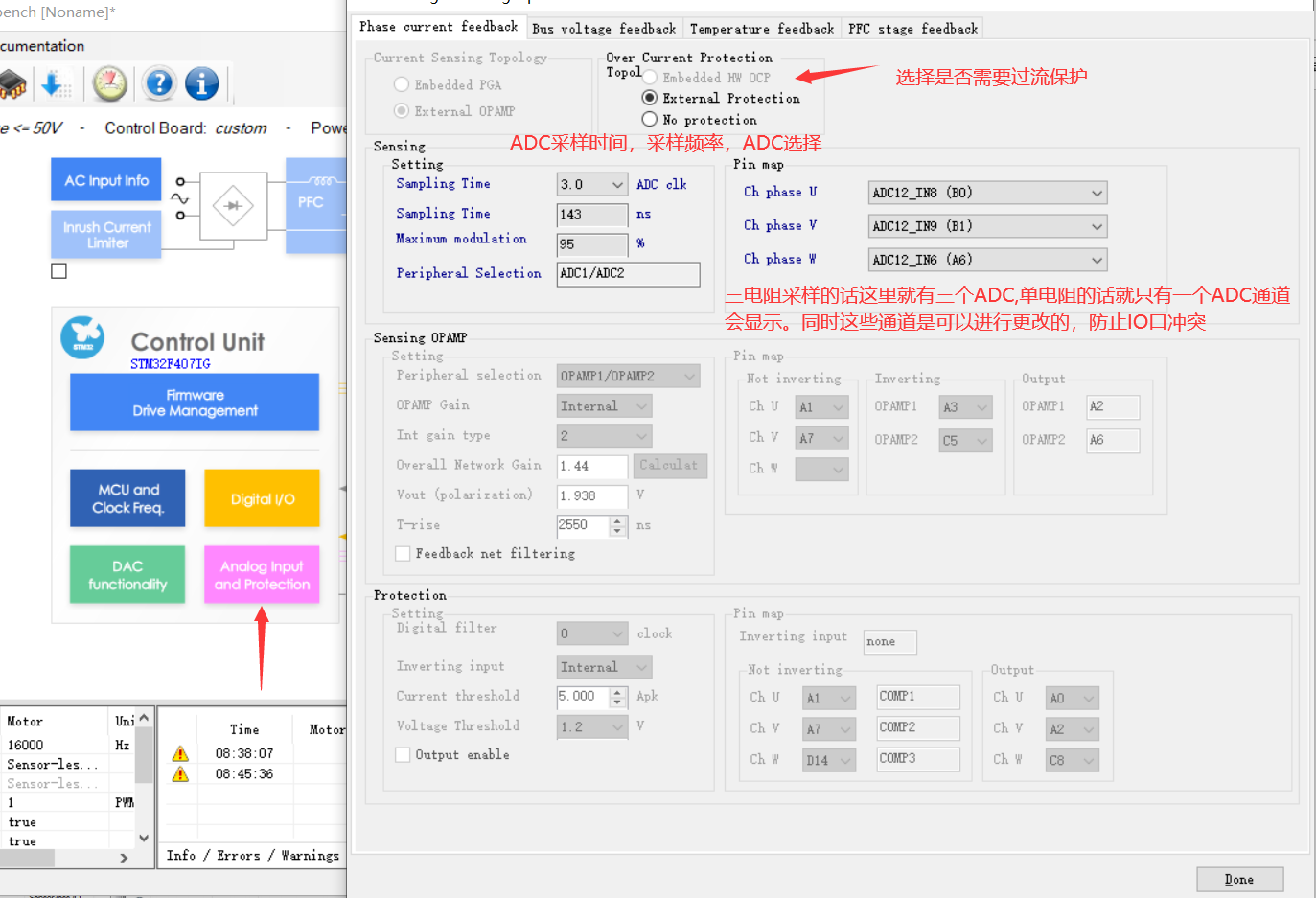
Task: Open Ch phase W ADC pin dropdown
Action: click(987, 260)
